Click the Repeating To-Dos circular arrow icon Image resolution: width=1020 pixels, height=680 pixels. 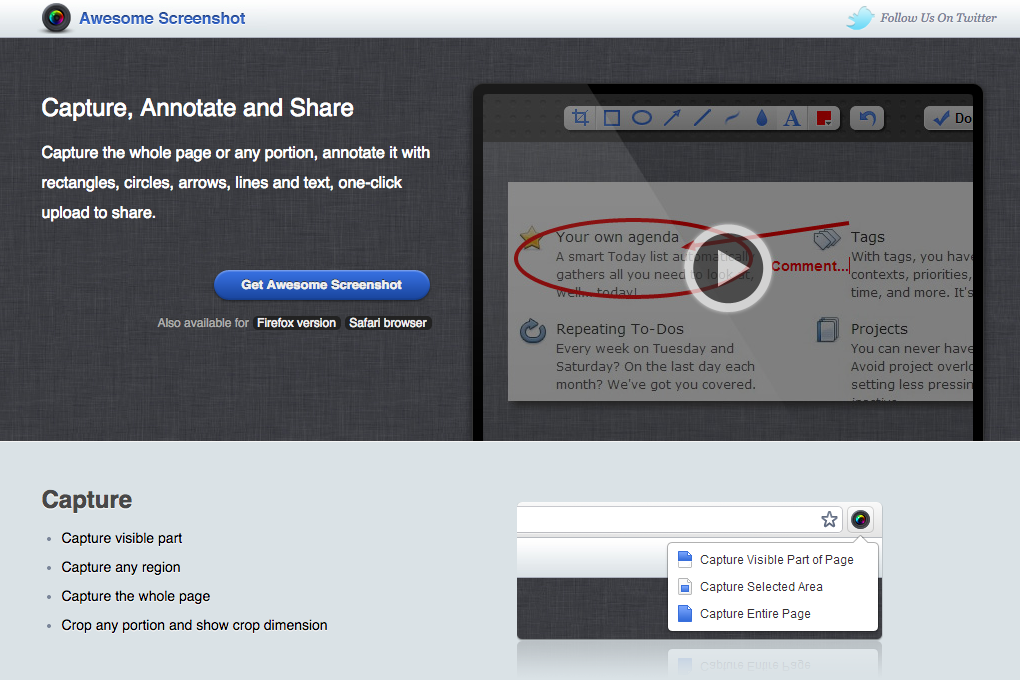[533, 331]
